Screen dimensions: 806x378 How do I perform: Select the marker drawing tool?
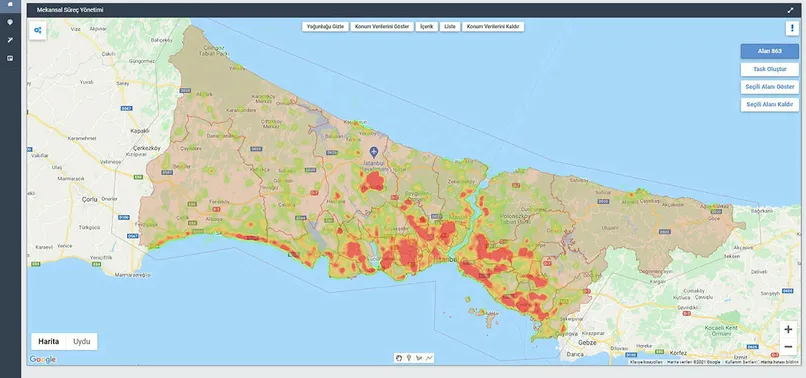click(x=409, y=358)
